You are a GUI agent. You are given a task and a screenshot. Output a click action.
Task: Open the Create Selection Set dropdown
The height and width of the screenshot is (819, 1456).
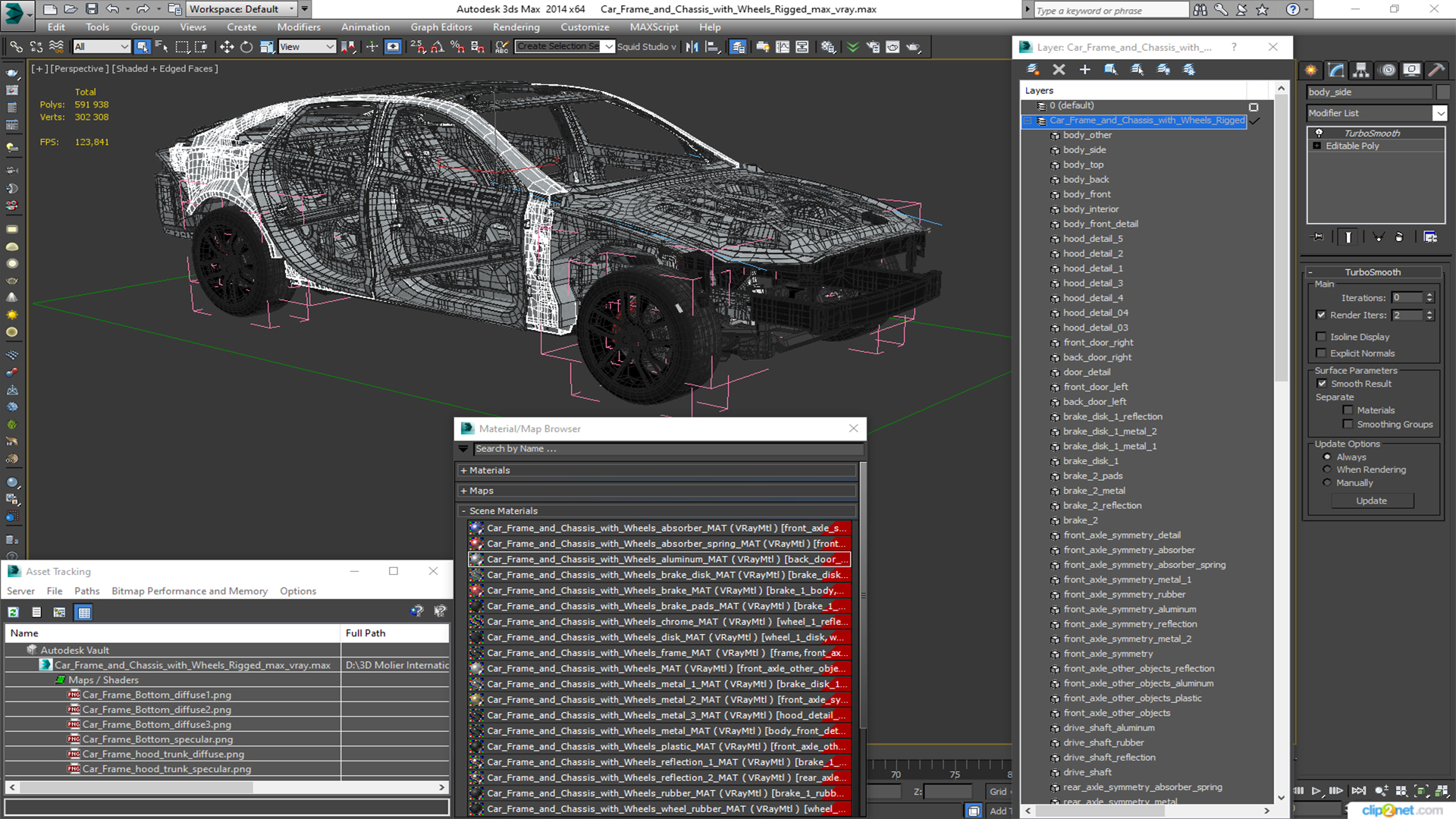[x=609, y=47]
